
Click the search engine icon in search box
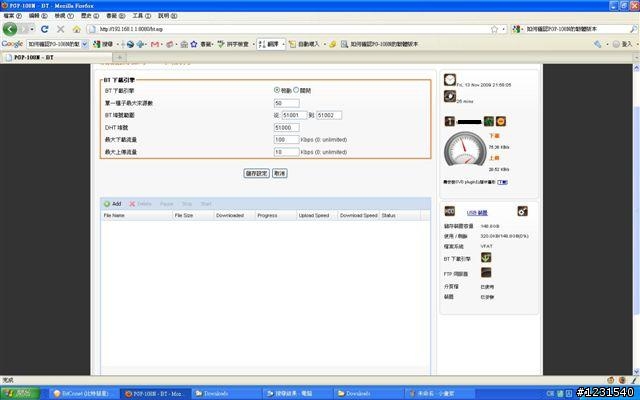point(516,29)
